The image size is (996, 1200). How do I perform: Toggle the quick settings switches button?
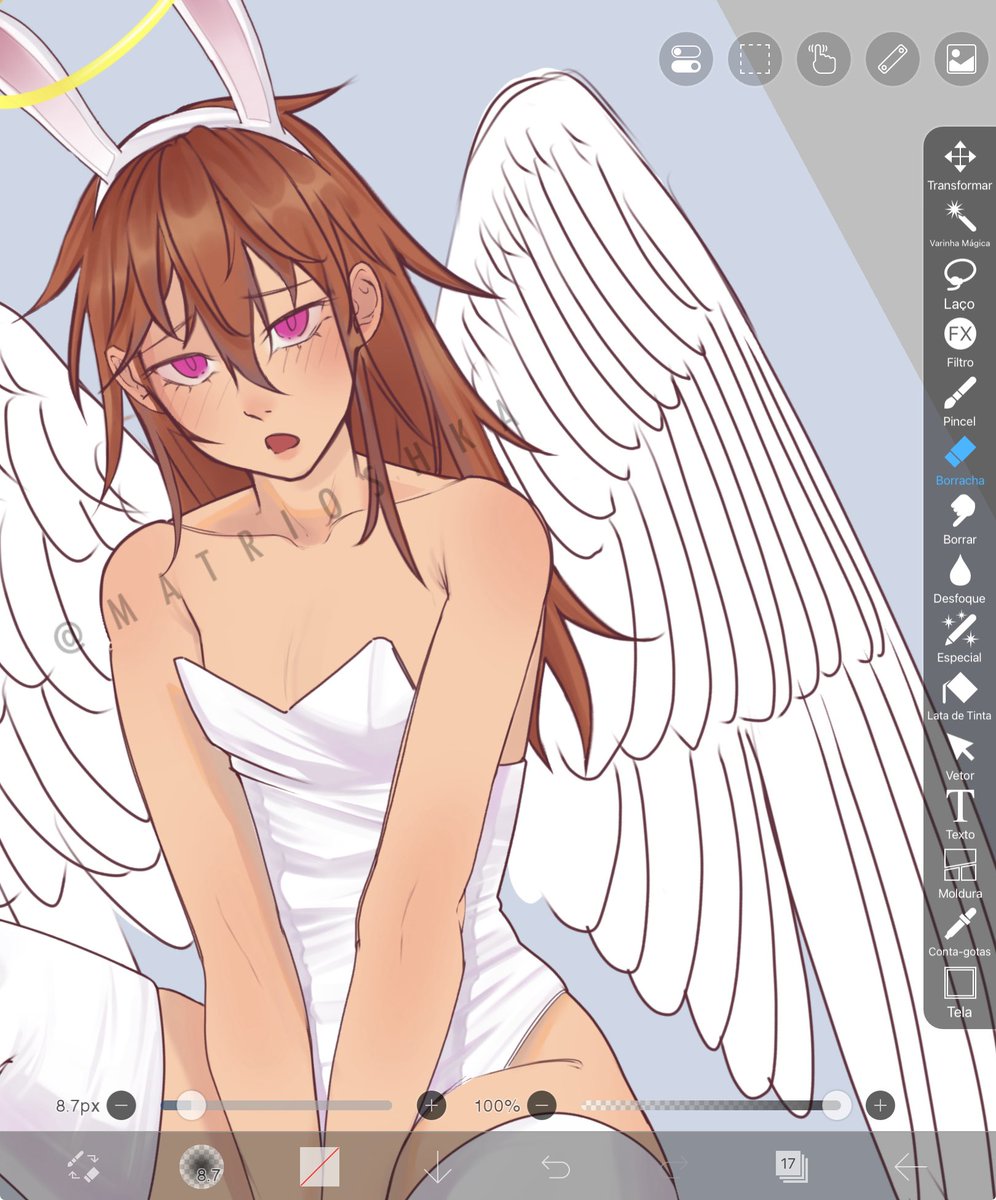[686, 59]
